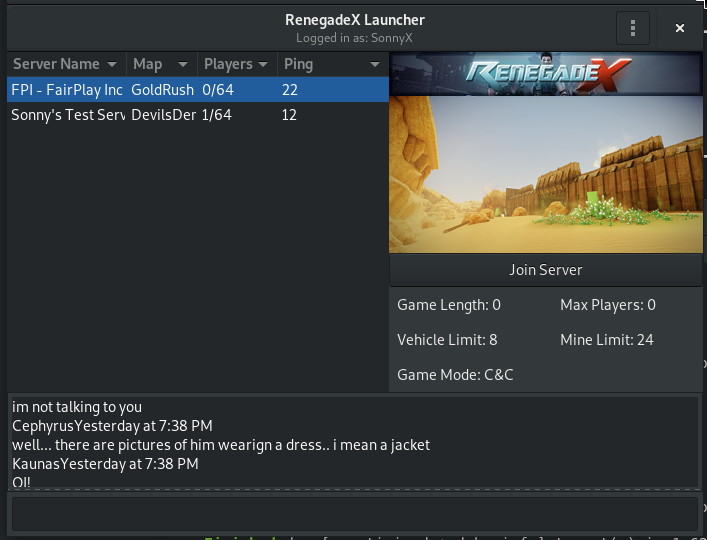This screenshot has width=707, height=540.
Task: Click the ping value 22
Action: pos(289,90)
